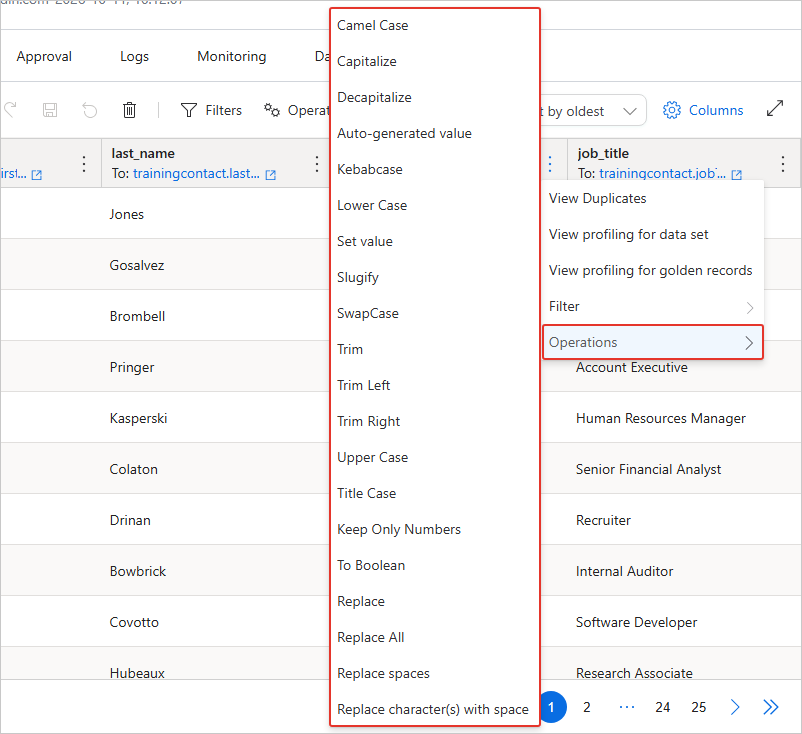Click the Jones last name cell
This screenshot has width=802, height=734.
click(x=215, y=214)
